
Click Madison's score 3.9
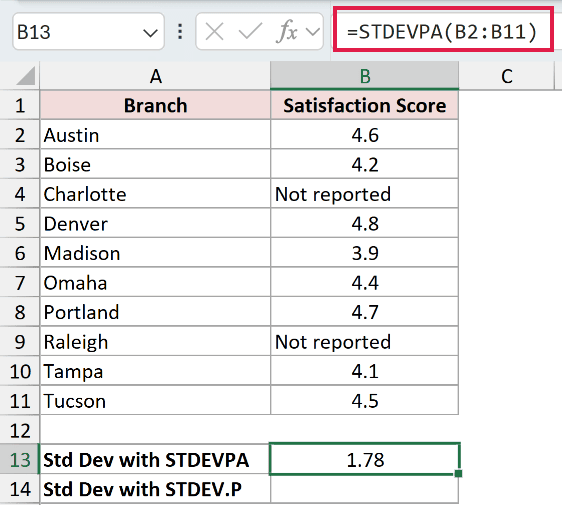(365, 253)
